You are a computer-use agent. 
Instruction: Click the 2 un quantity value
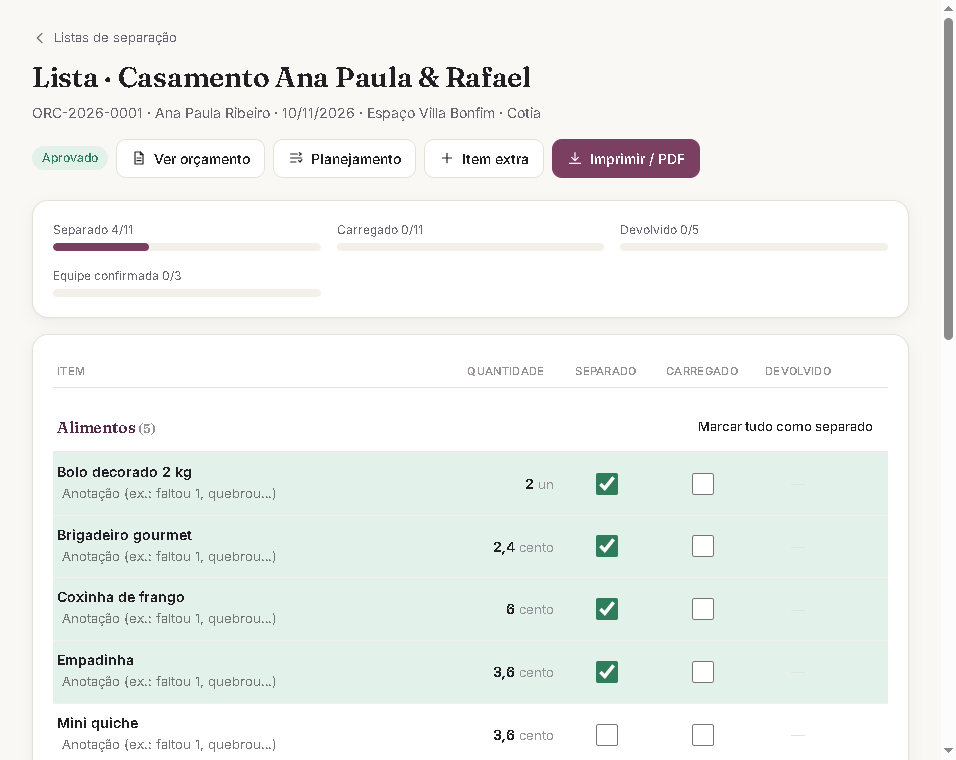click(x=539, y=485)
